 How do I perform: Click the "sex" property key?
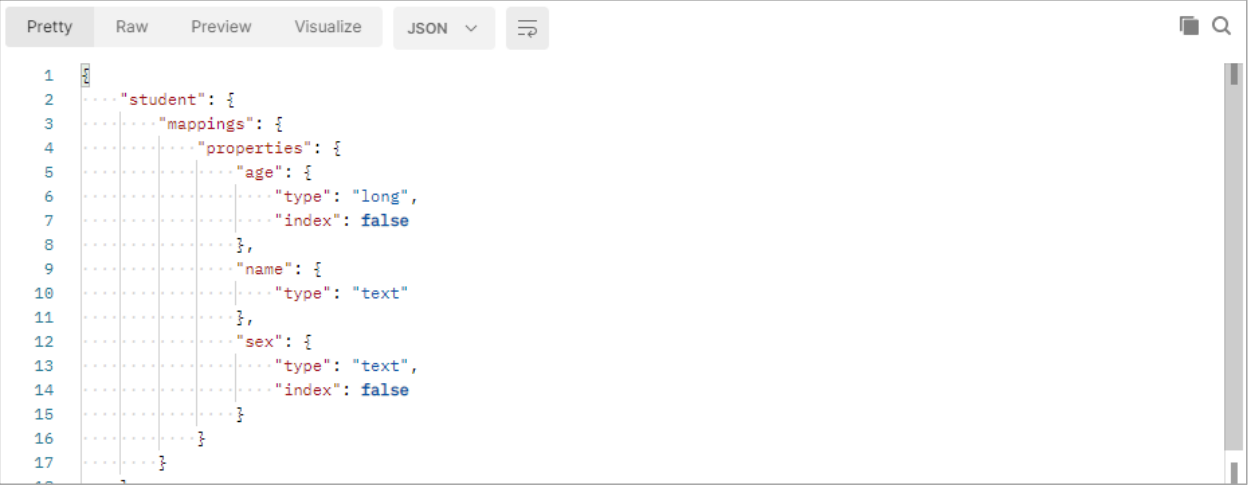[x=259, y=342]
